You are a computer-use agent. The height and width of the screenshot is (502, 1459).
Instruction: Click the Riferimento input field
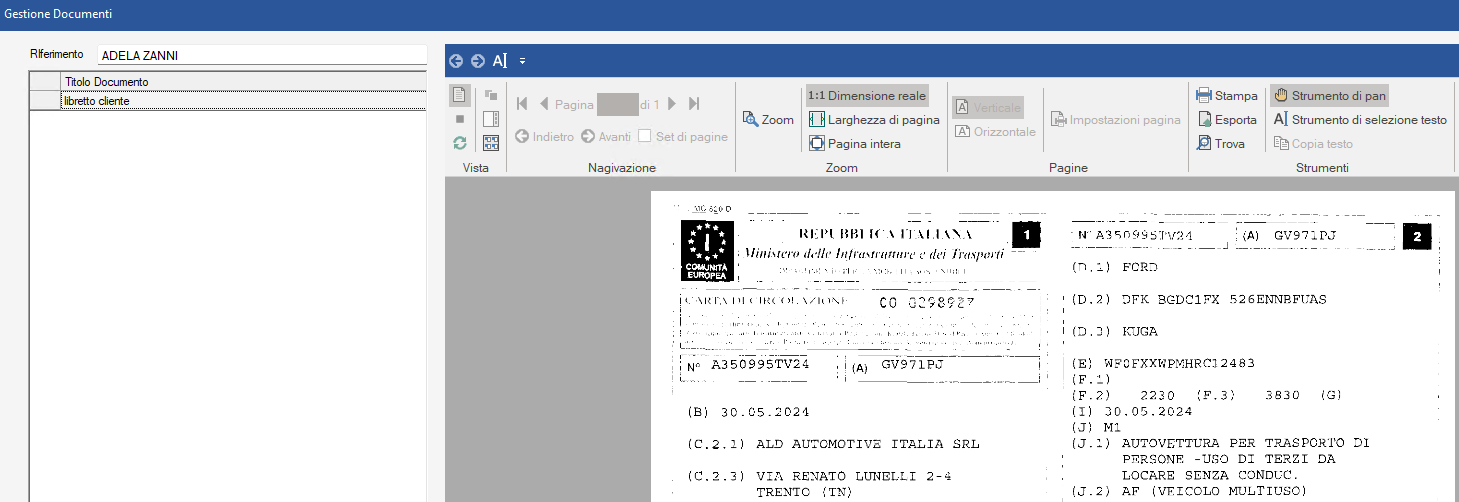262,56
